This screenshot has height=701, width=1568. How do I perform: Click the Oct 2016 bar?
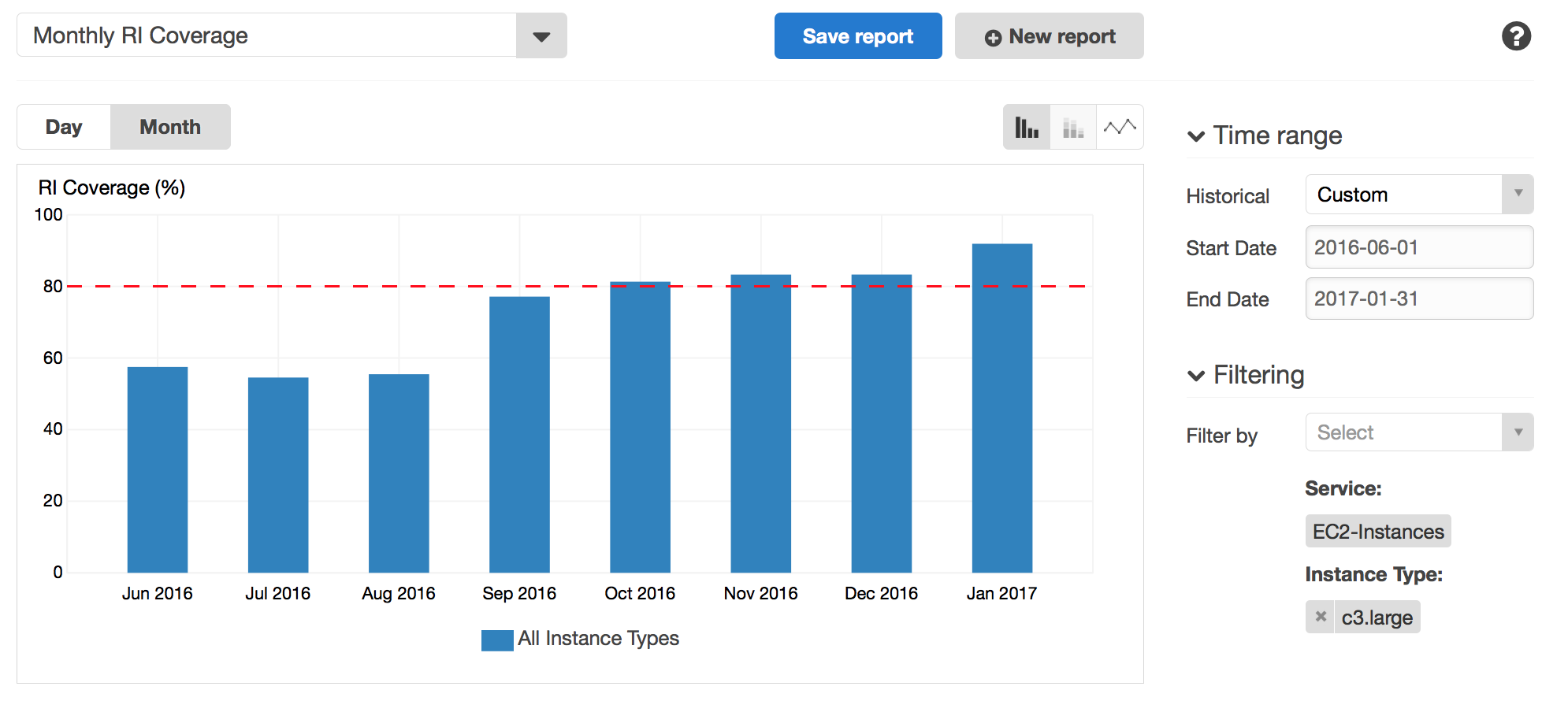(x=640, y=427)
